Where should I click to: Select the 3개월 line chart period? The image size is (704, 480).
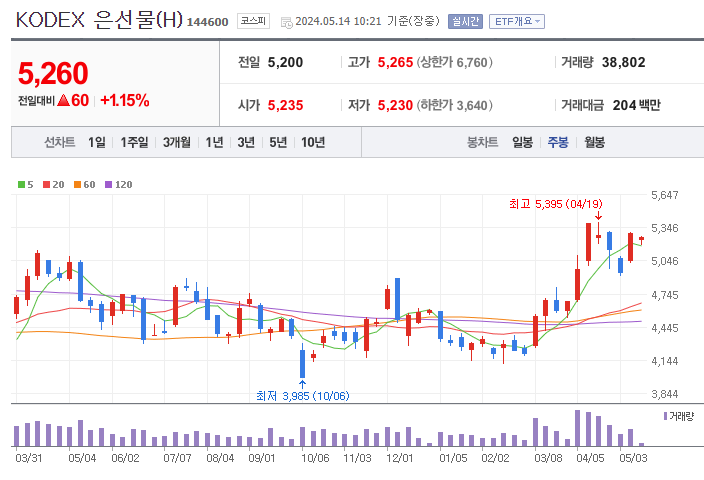[176, 142]
